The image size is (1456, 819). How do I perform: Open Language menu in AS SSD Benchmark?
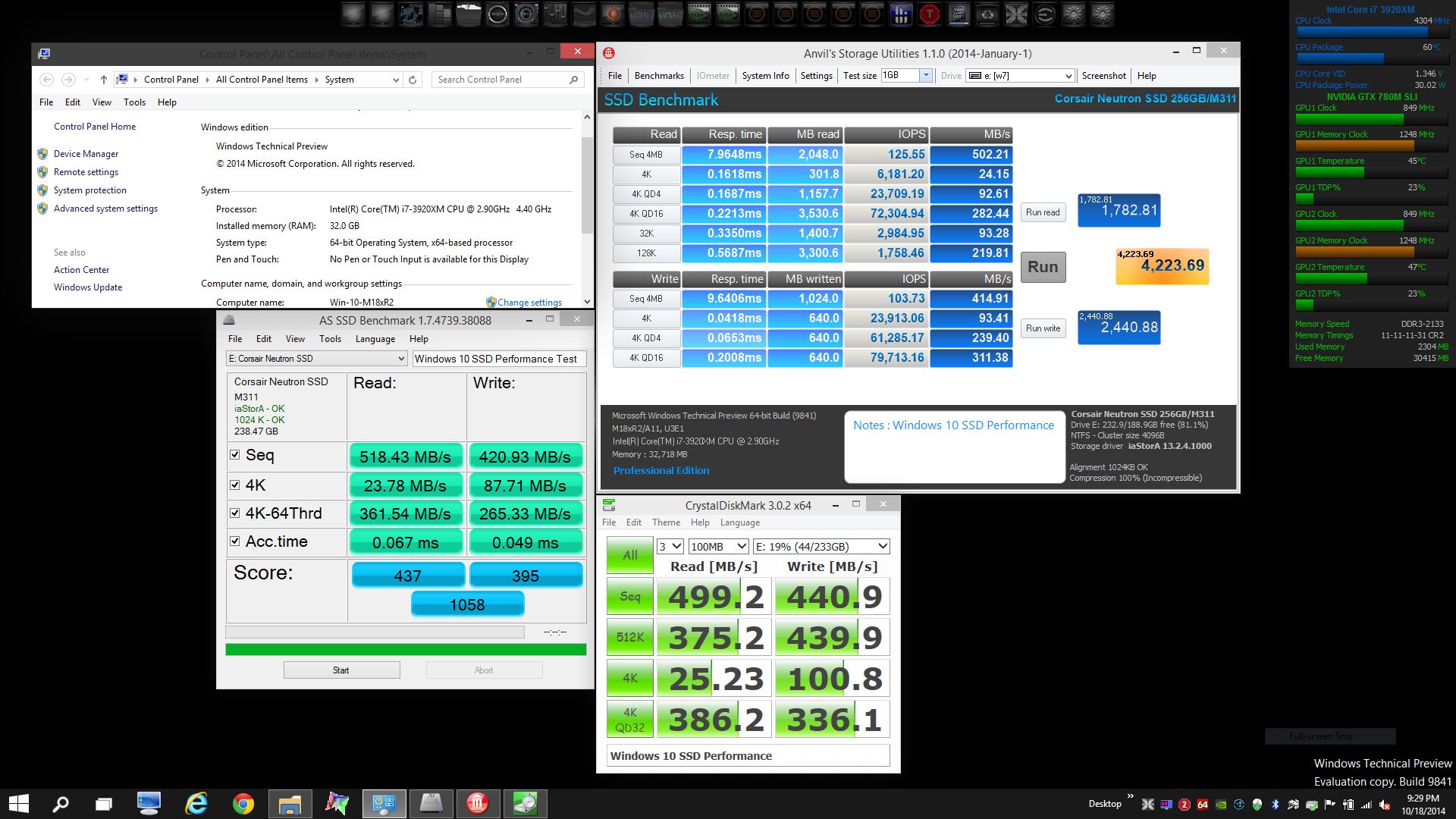375,339
